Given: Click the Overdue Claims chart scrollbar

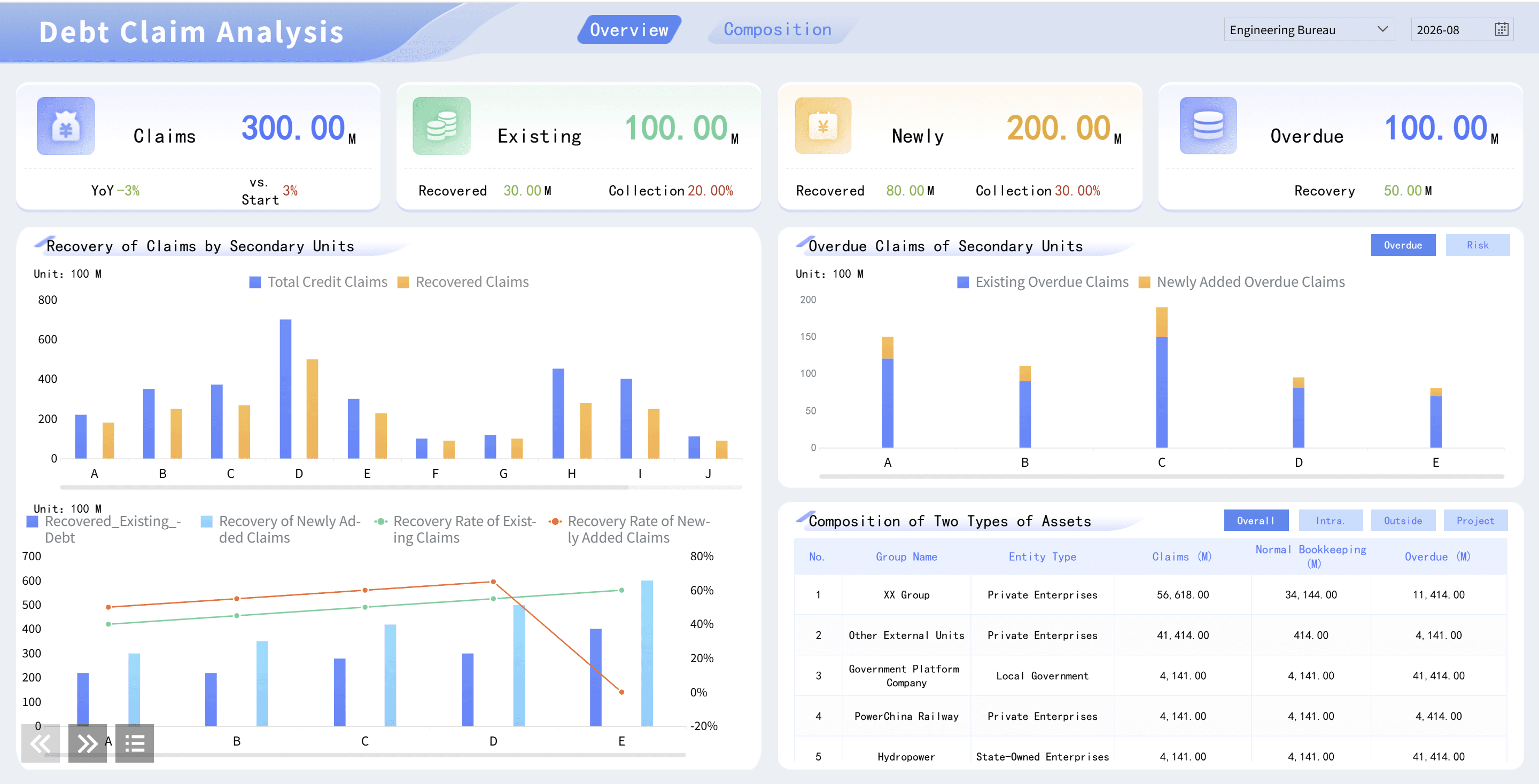Looking at the screenshot, I should (x=1161, y=476).
